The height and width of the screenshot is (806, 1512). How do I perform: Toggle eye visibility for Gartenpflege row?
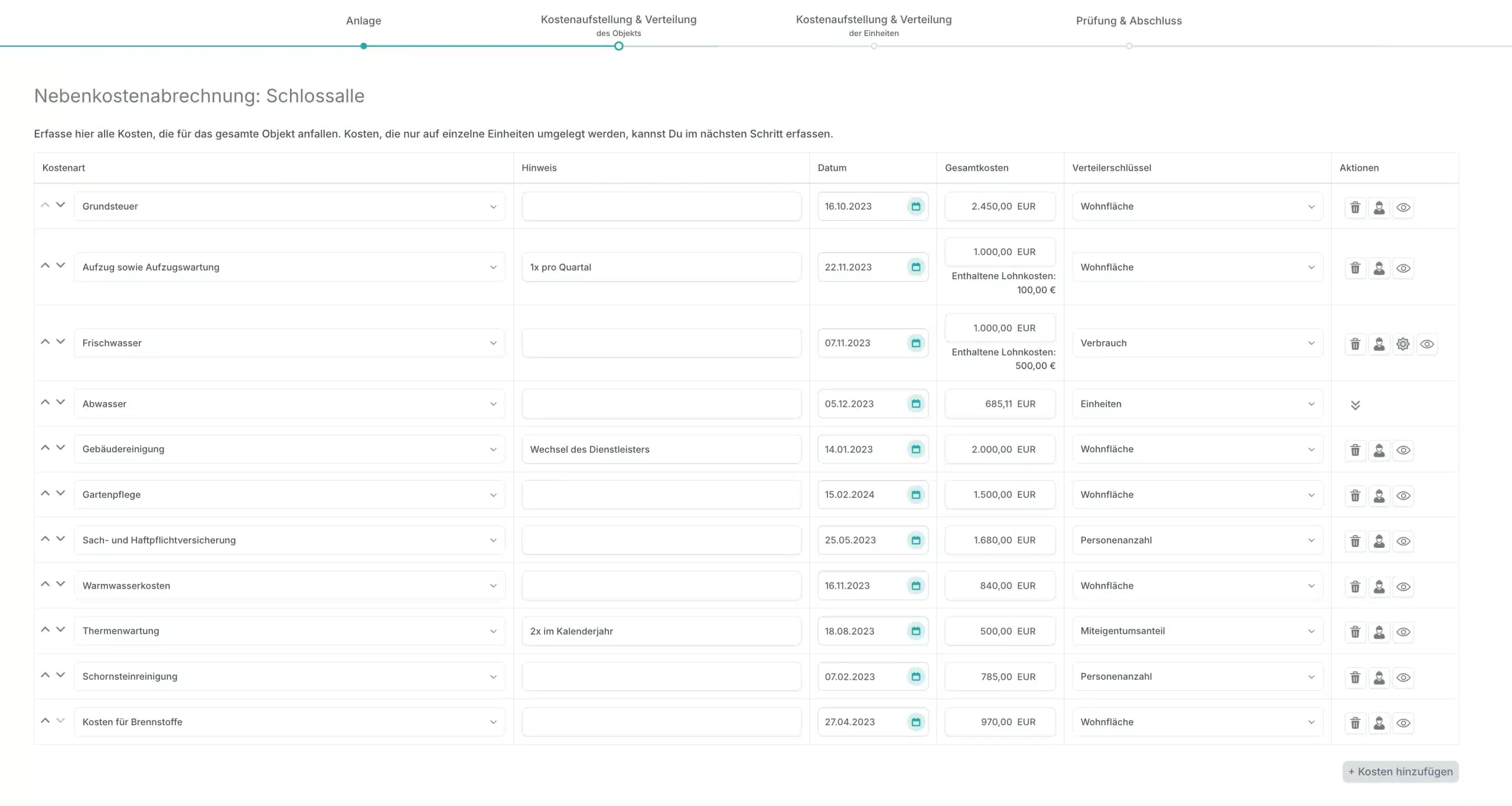[x=1403, y=495]
